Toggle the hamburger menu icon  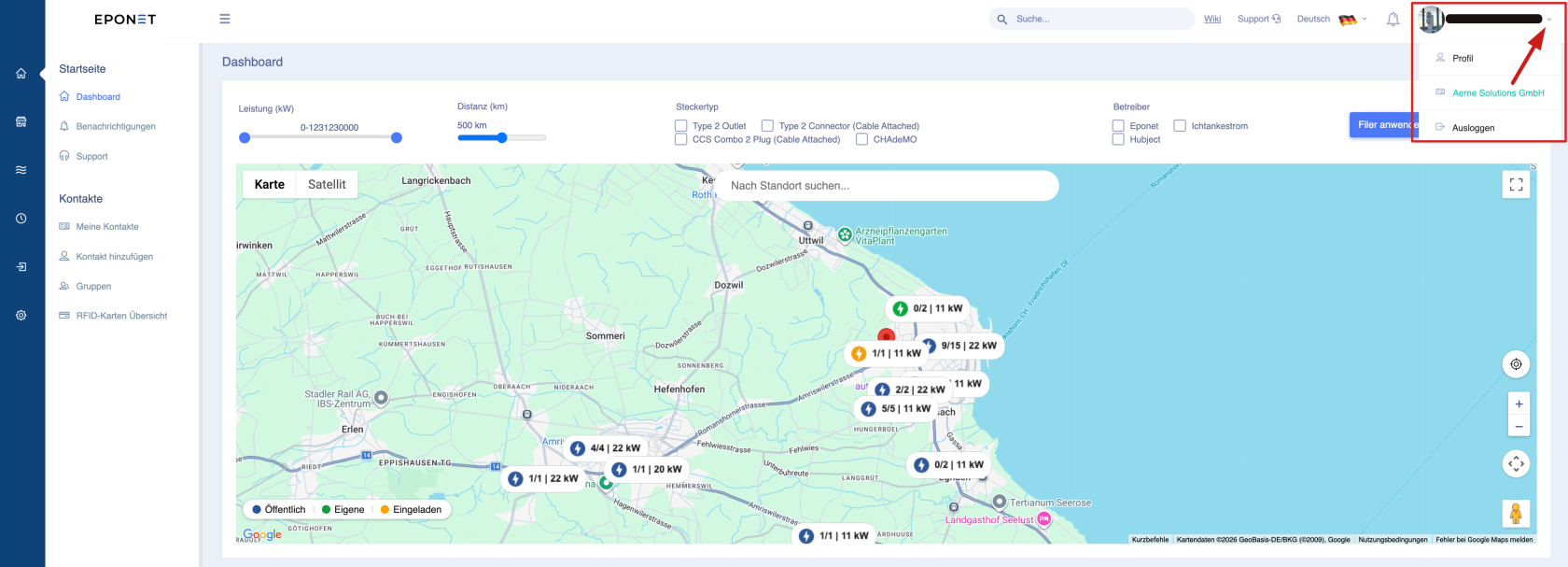(x=225, y=19)
